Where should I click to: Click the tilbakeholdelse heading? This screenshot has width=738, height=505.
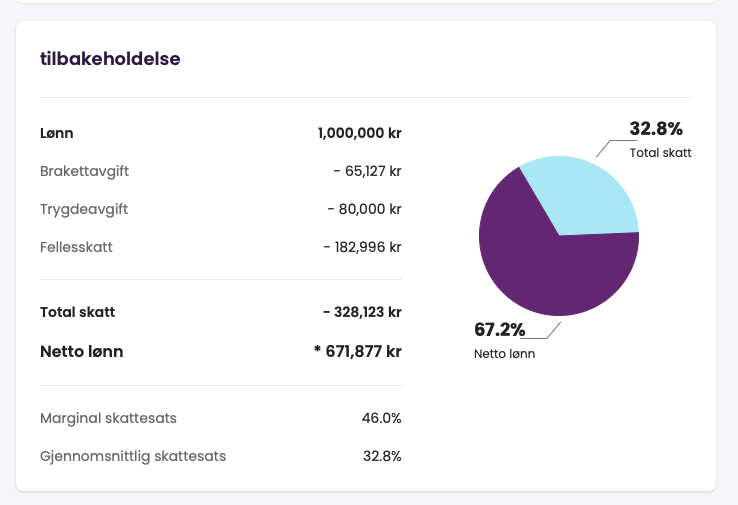(x=110, y=58)
